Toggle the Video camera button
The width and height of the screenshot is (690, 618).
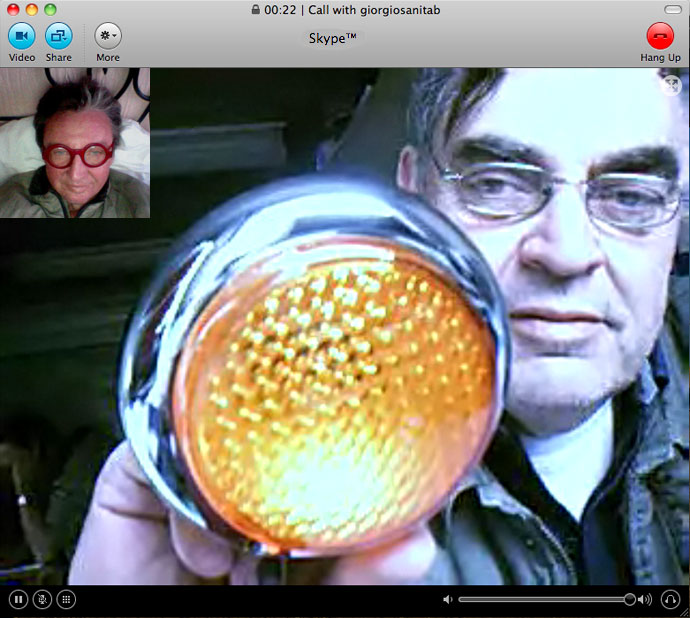pos(22,36)
